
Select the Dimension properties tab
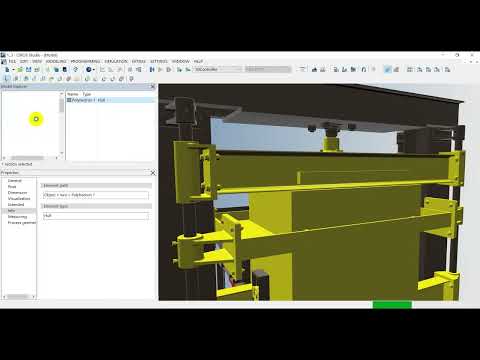[x=17, y=193]
